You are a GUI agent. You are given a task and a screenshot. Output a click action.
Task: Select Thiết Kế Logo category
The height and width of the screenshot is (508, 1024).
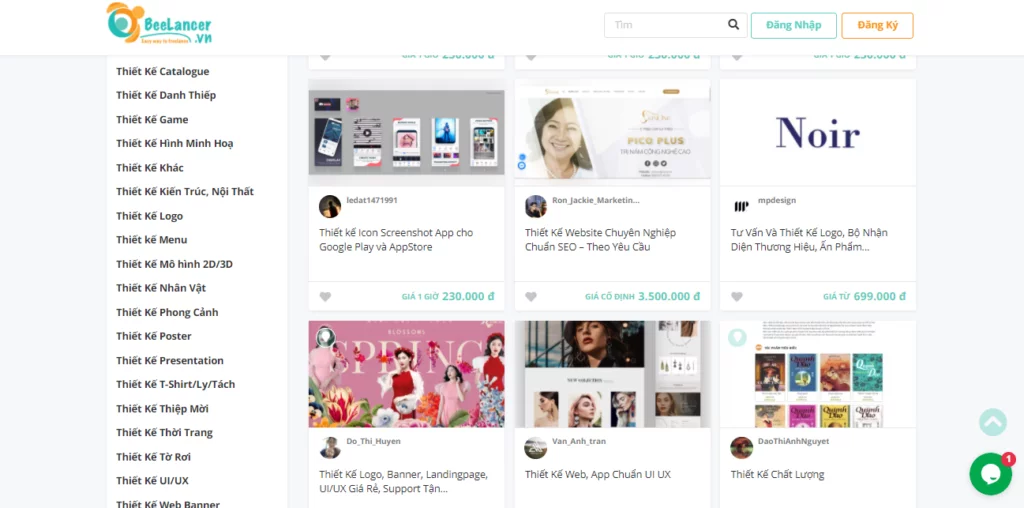pyautogui.click(x=150, y=216)
